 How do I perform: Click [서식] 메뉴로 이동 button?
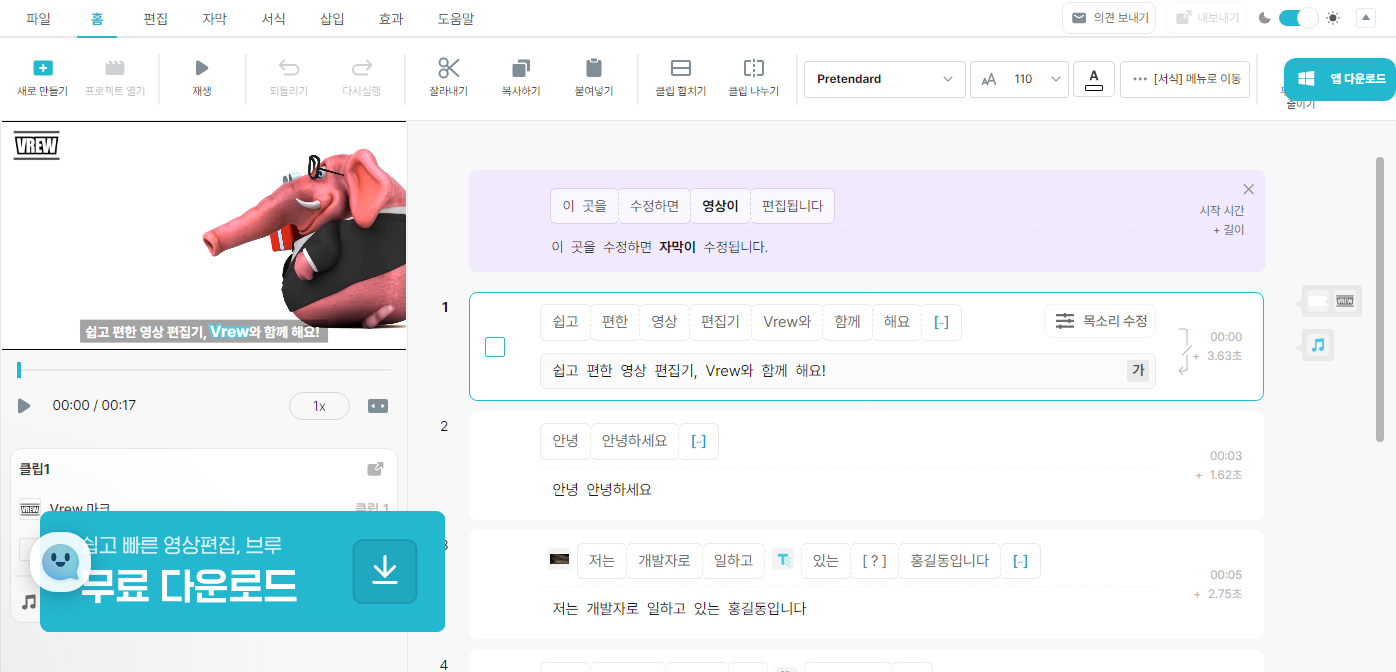point(1185,79)
